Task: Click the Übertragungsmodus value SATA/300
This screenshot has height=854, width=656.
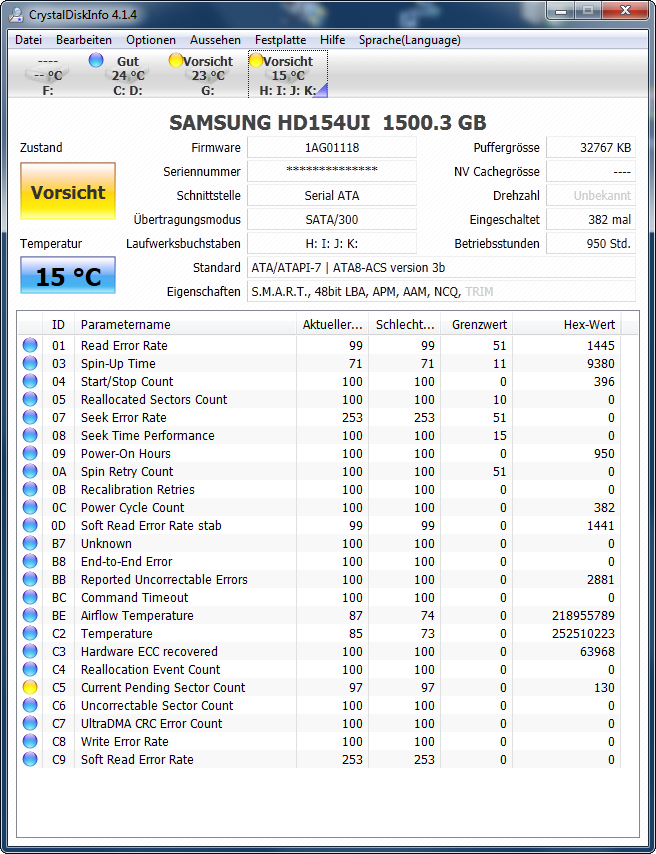Action: click(332, 219)
